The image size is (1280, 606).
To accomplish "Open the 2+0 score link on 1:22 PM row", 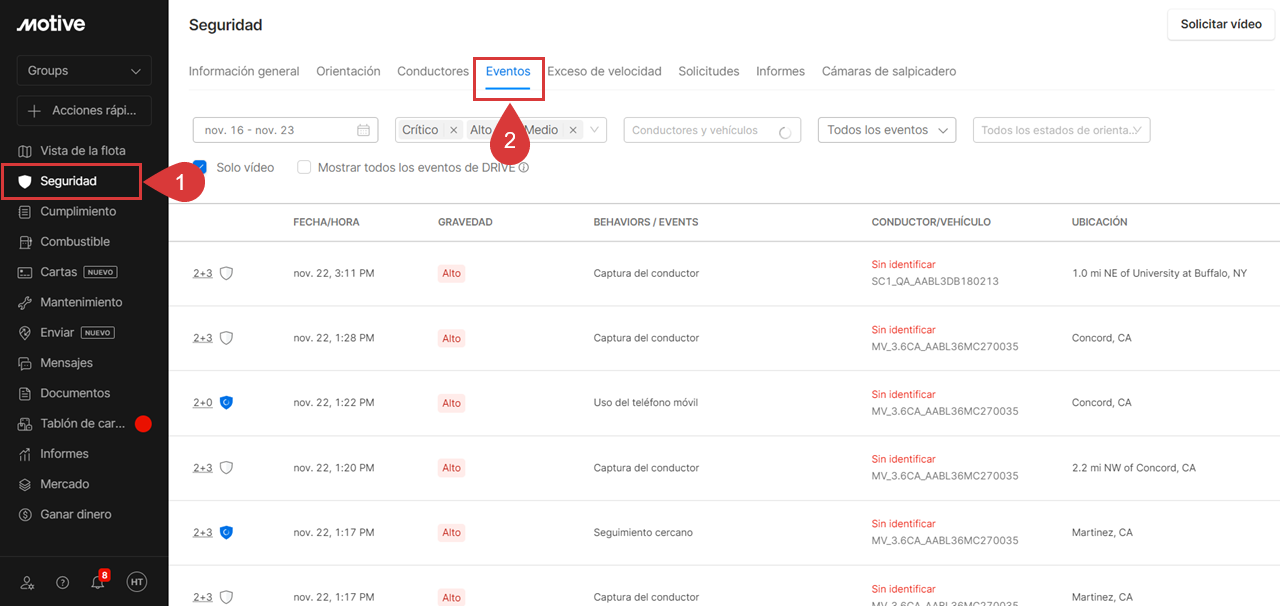I will click(x=203, y=402).
